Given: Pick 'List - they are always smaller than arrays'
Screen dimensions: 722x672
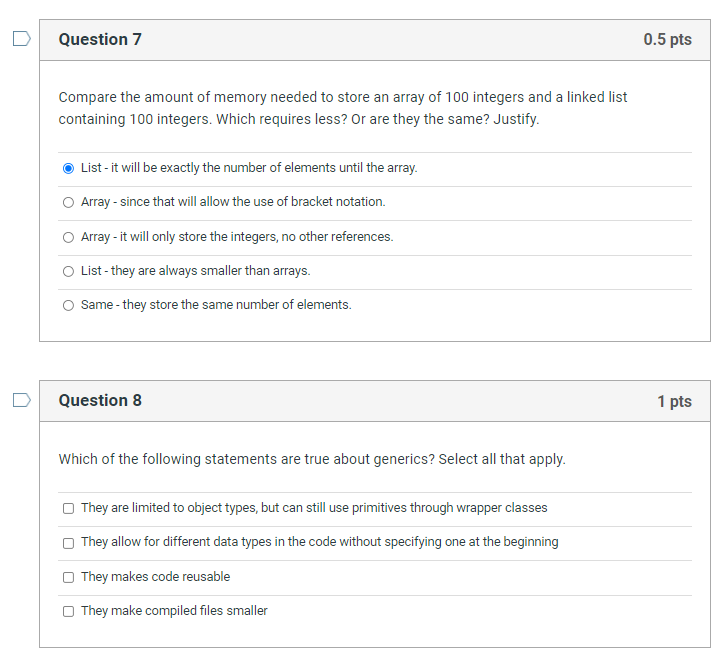Looking at the screenshot, I should point(68,271).
